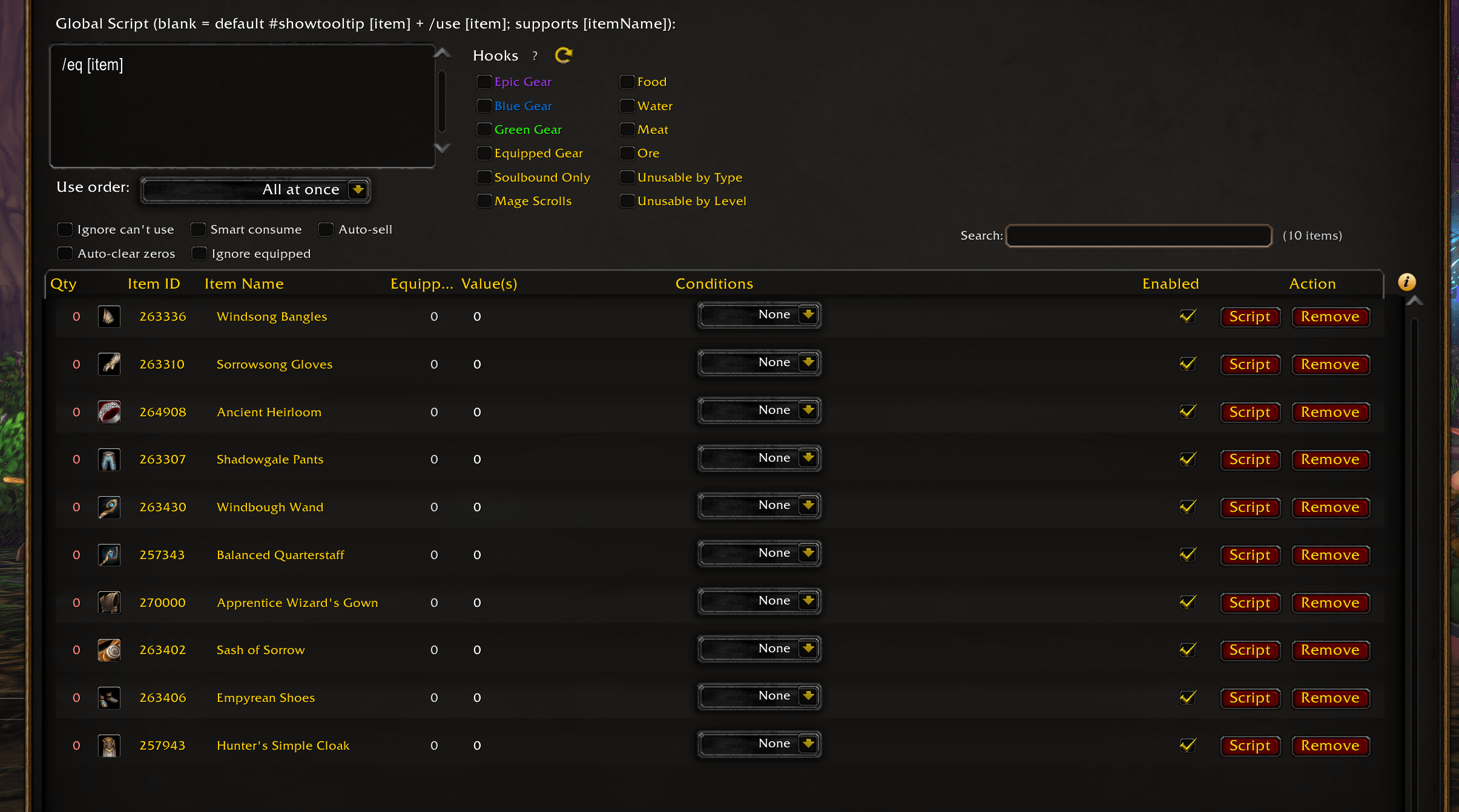The width and height of the screenshot is (1459, 812).
Task: Open the info icon beside Action column
Action: (x=1406, y=282)
